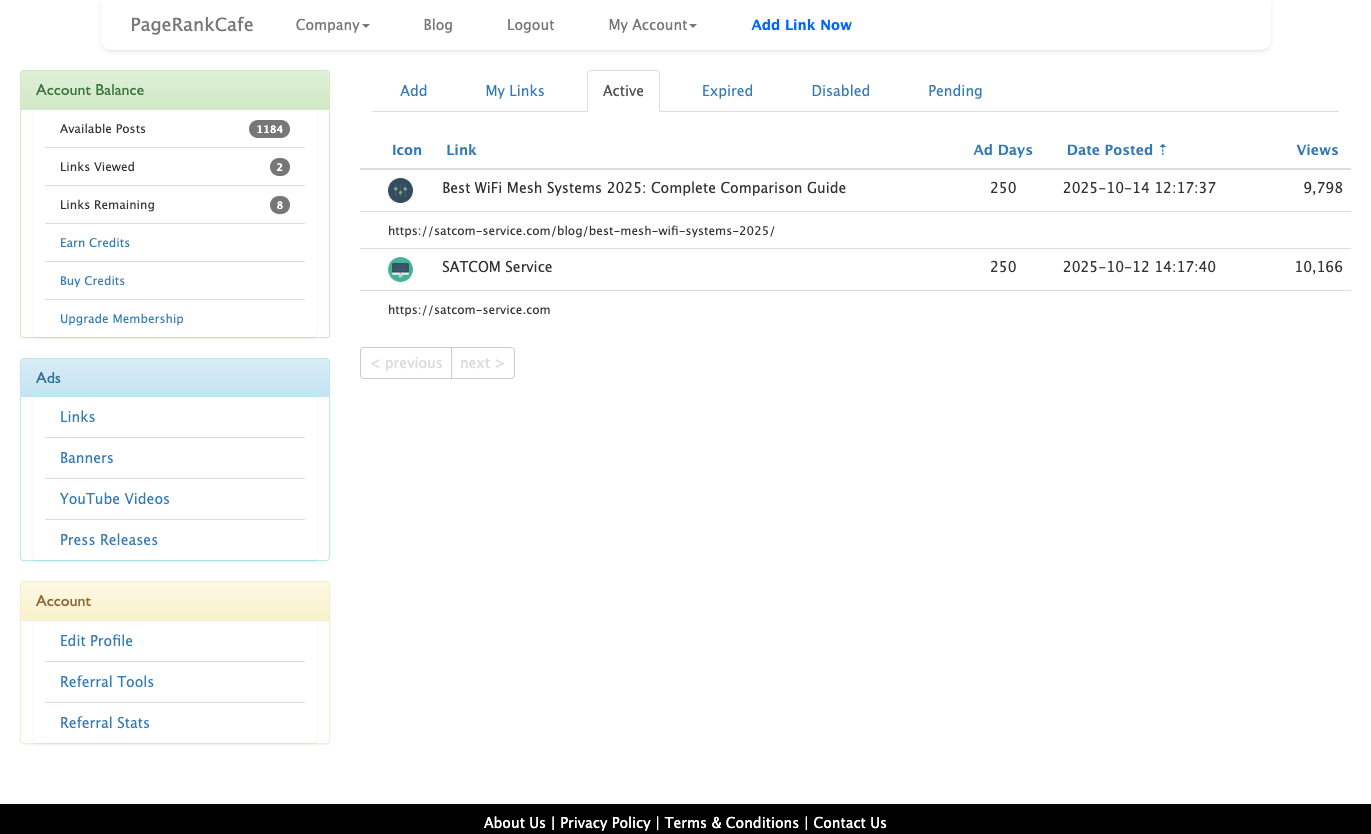Open the My Links tab
The height and width of the screenshot is (834, 1371).
(514, 90)
